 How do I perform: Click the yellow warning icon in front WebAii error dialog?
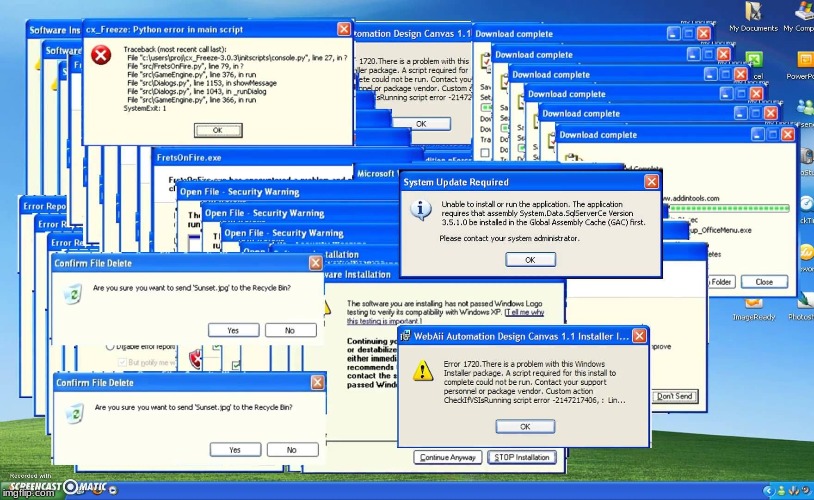[x=423, y=371]
